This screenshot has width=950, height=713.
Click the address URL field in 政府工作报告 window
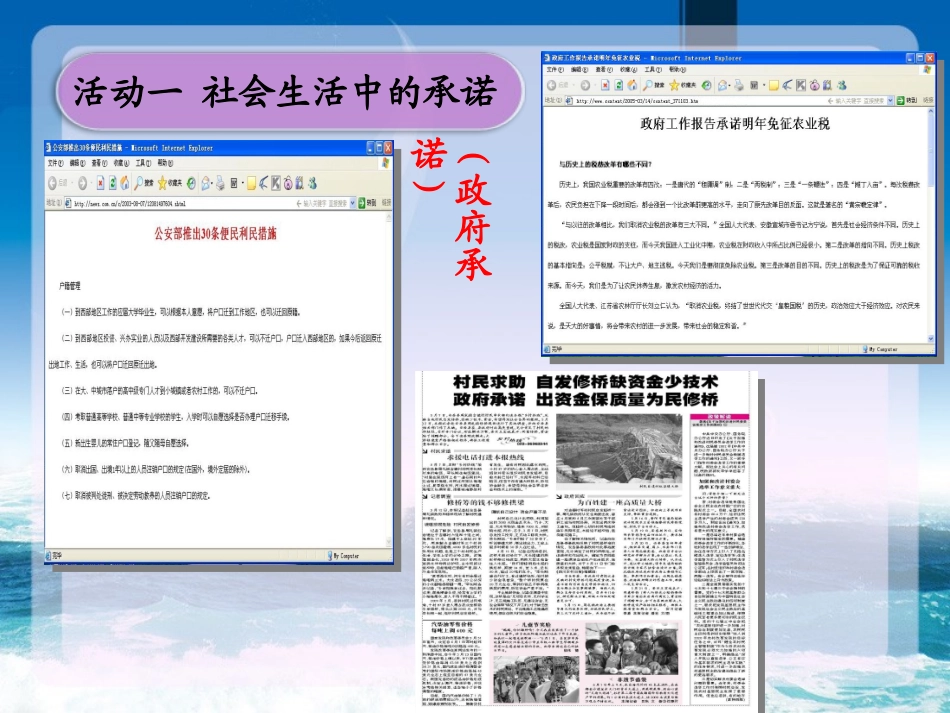(729, 101)
